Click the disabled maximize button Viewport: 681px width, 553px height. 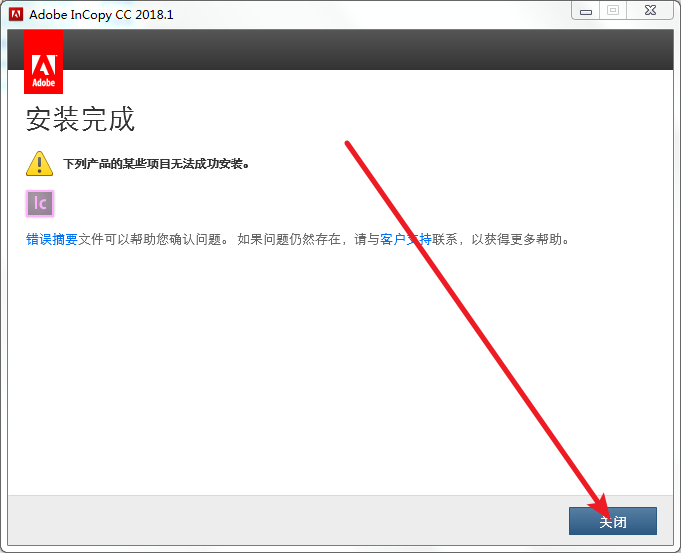click(613, 11)
